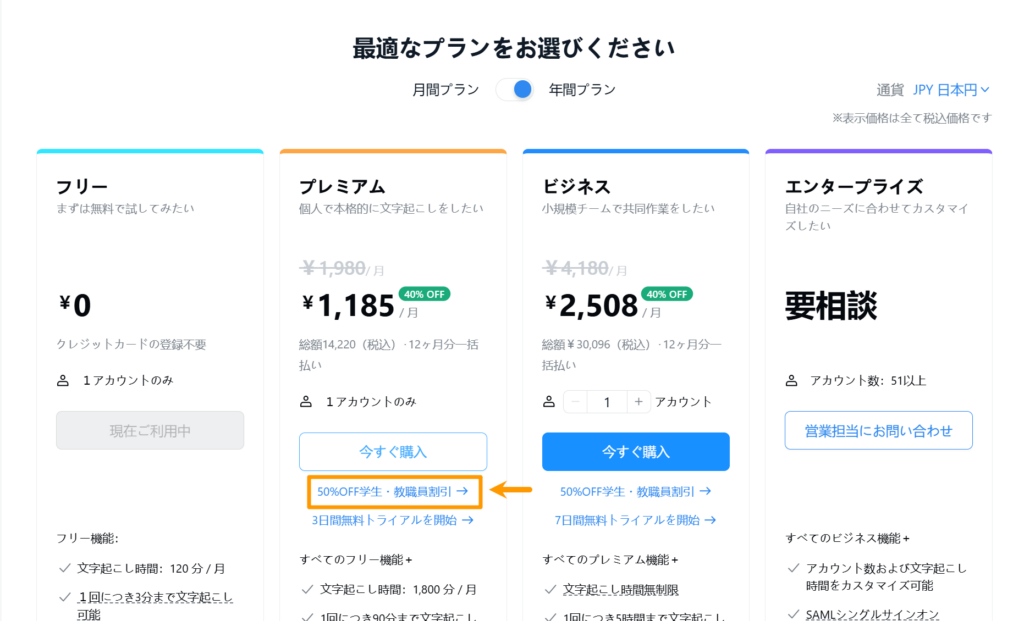The height and width of the screenshot is (621, 1024).
Task: Click the account quantity input field
Action: click(x=606, y=402)
